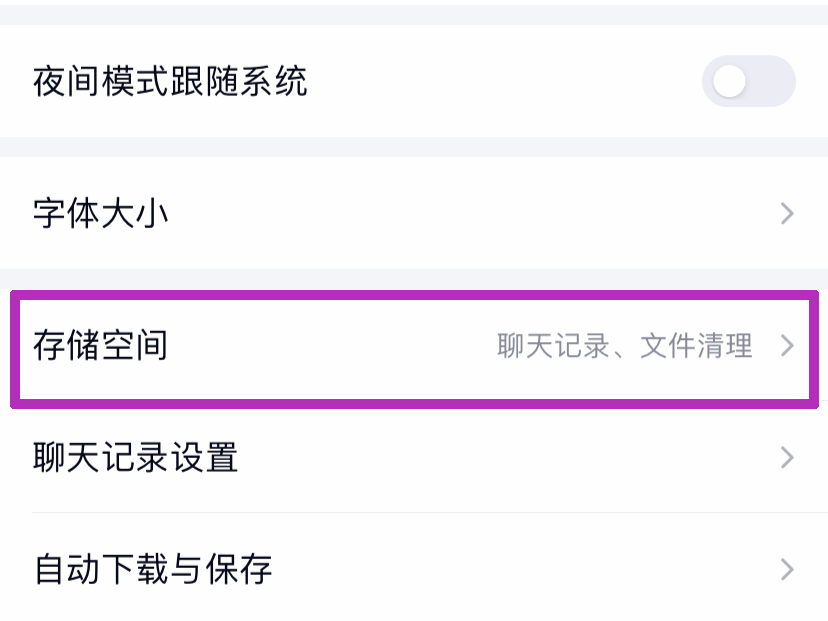
Task: Select the 聊天记录设置 label
Action: coord(135,458)
